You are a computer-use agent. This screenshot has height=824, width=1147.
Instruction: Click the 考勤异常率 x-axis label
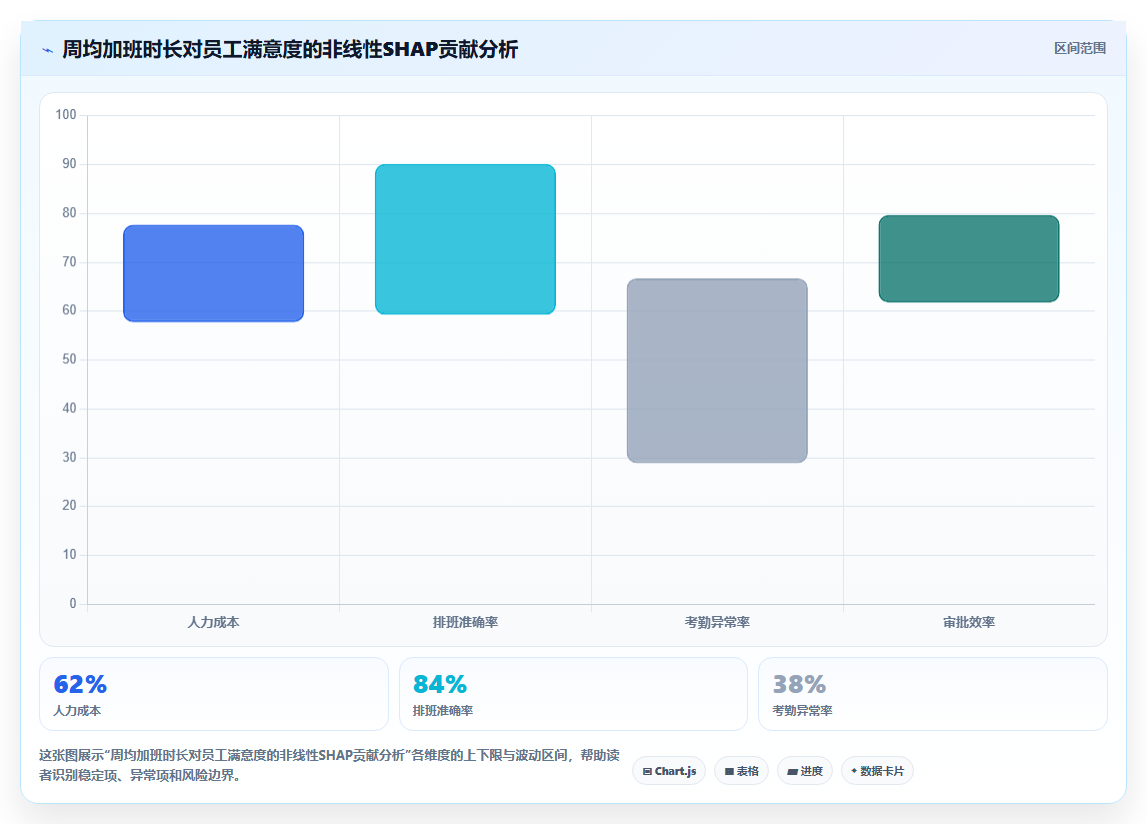(x=717, y=622)
